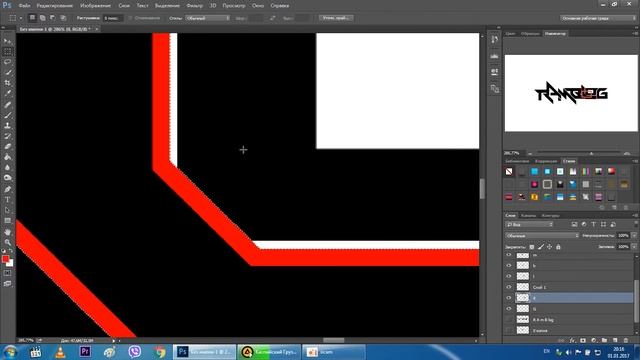Screen dimensions: 640x360
Task: Delete layer with trash icon in Layers panel
Action: (x=626, y=340)
